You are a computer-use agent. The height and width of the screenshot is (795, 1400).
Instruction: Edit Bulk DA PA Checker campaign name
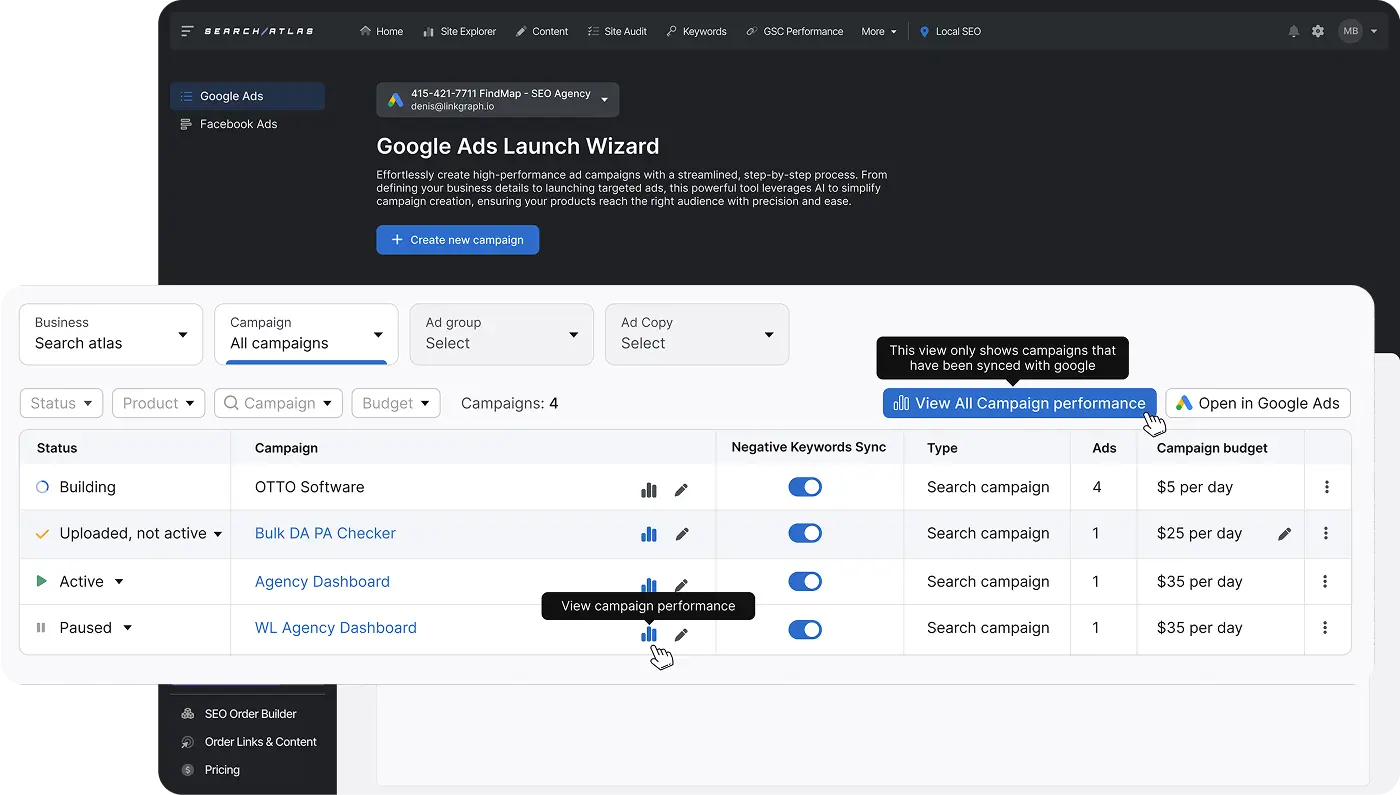(681, 534)
